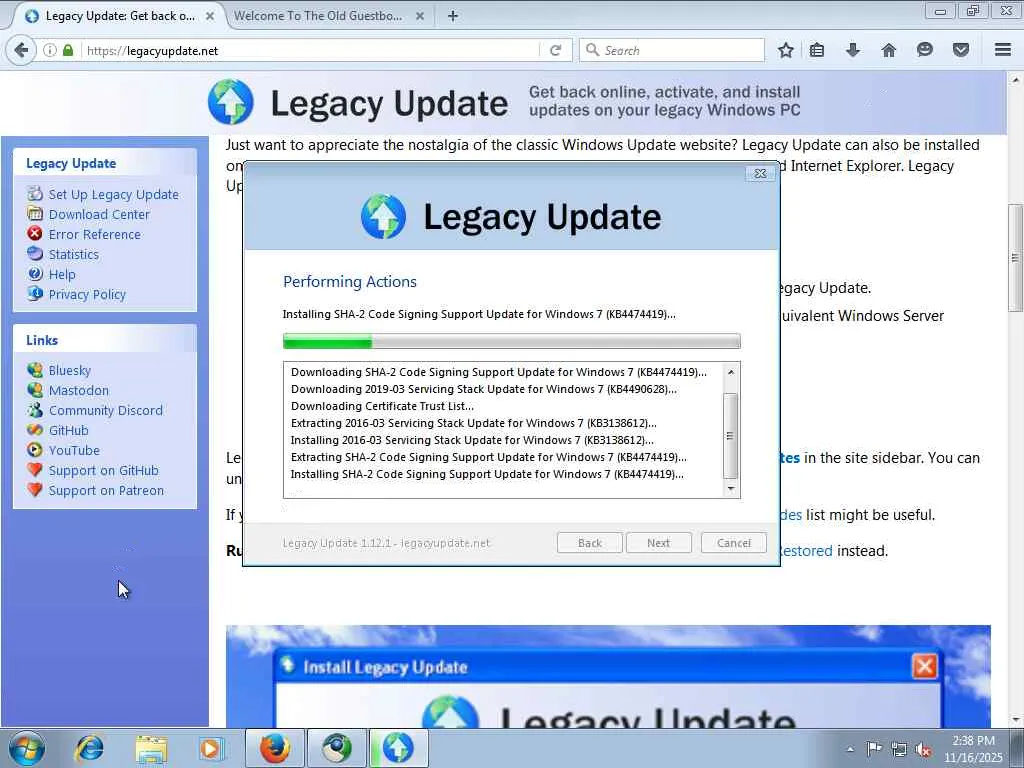Click the installer log scrollbar thumb
The image size is (1024, 768).
(731, 436)
